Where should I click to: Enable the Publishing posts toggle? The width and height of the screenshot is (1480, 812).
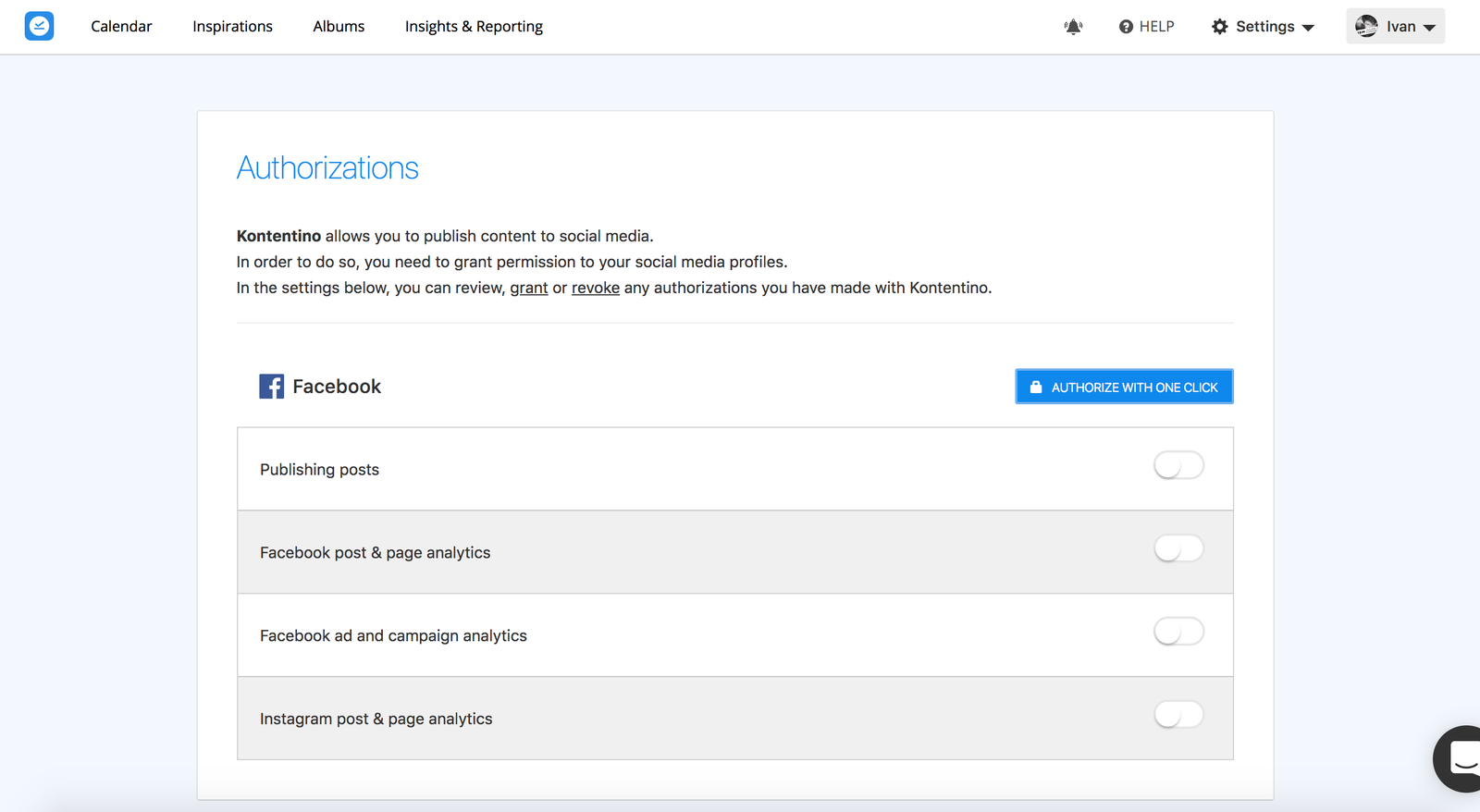tap(1178, 465)
